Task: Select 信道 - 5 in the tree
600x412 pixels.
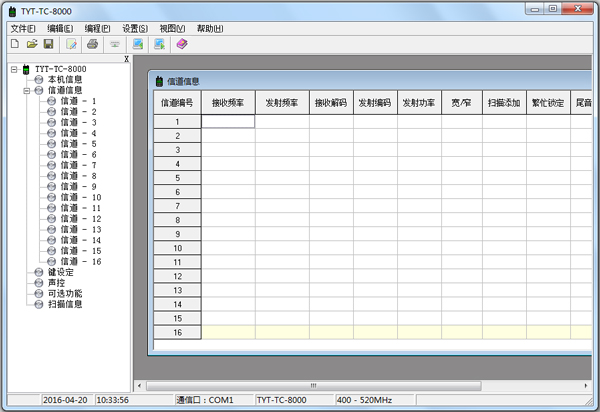Action: (x=78, y=144)
